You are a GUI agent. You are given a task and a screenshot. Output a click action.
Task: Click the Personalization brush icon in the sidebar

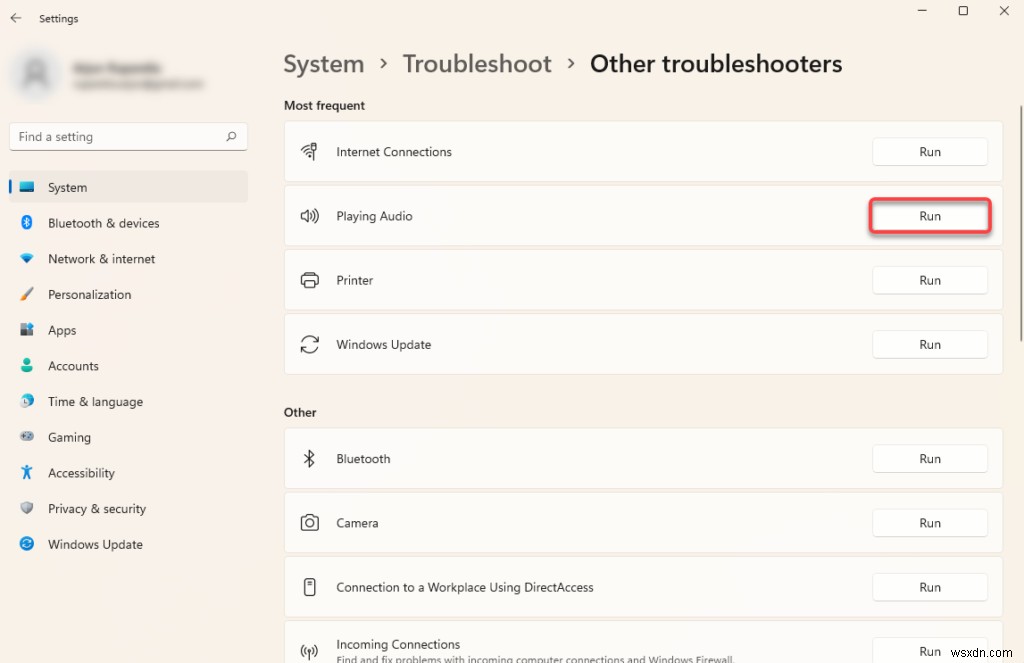pyautogui.click(x=27, y=294)
